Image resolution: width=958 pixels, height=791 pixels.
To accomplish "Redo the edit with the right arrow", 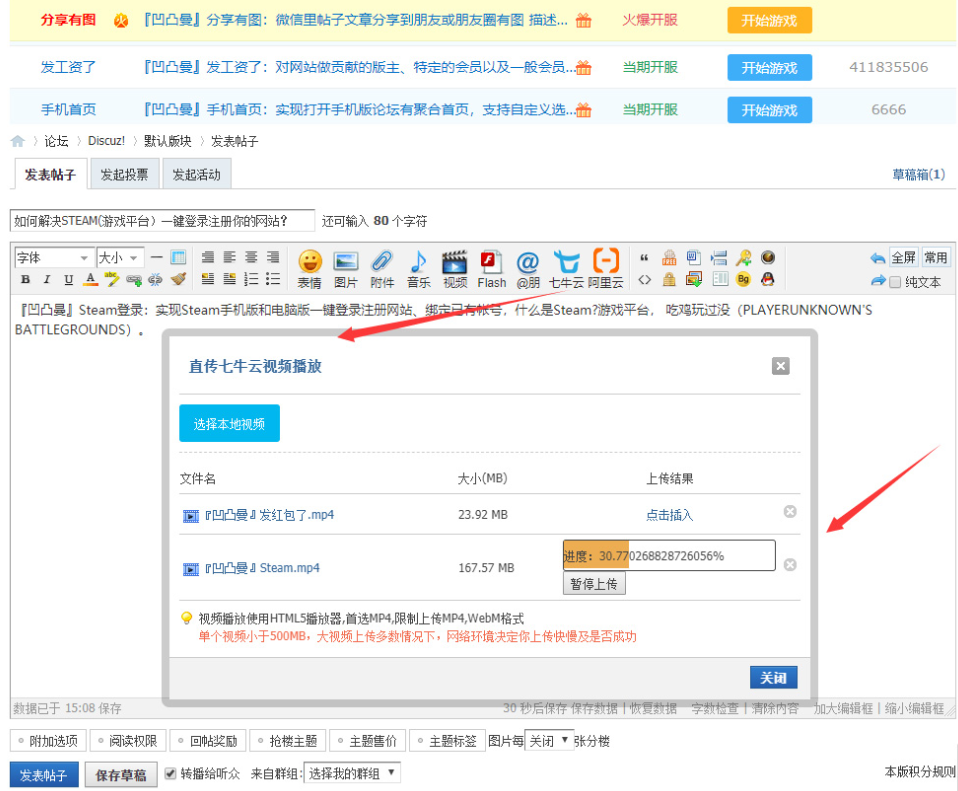I will (878, 280).
